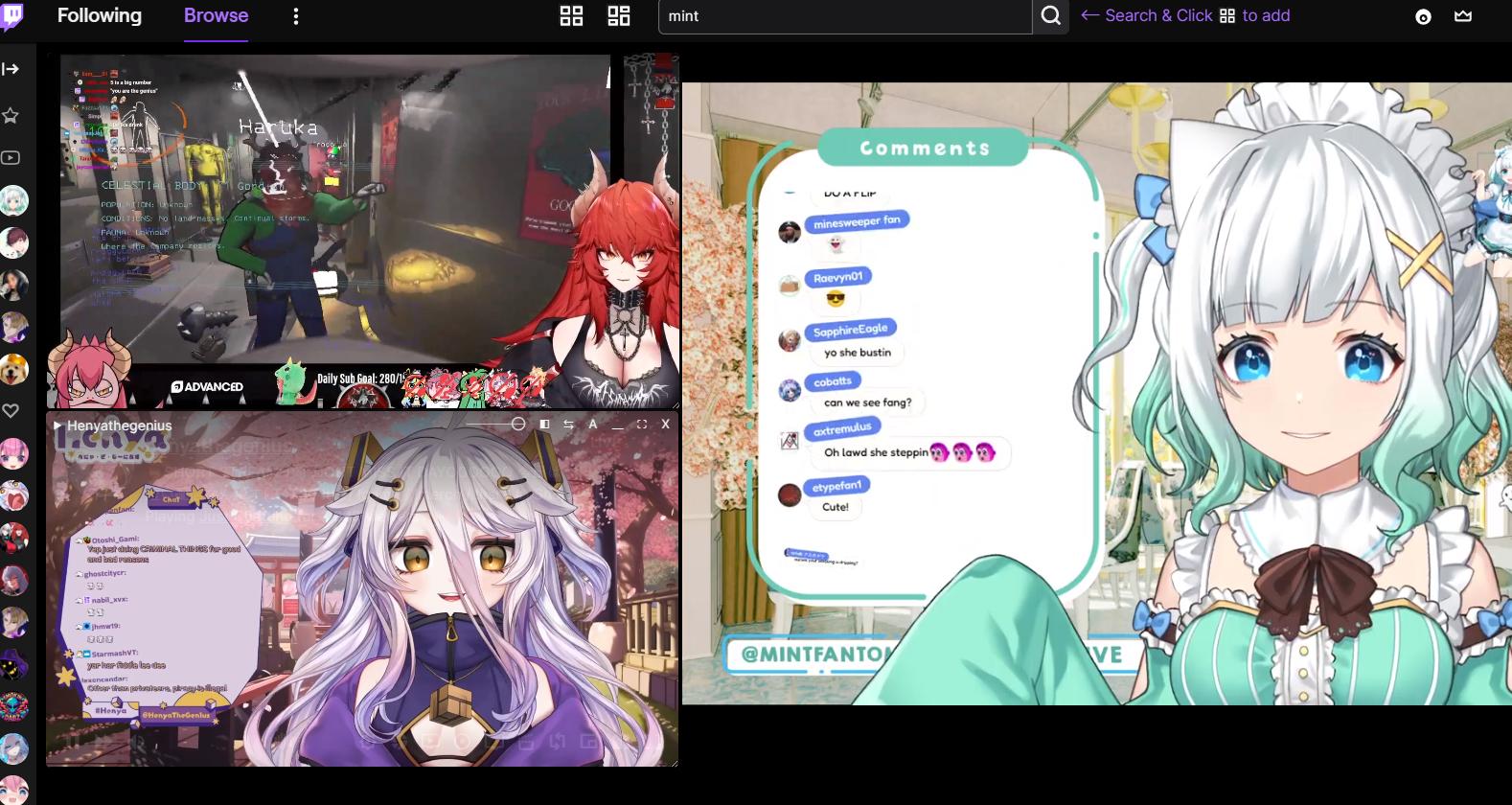This screenshot has width=1512, height=805.
Task: Select the large mint-haired maid stream
Action: [x=1097, y=394]
